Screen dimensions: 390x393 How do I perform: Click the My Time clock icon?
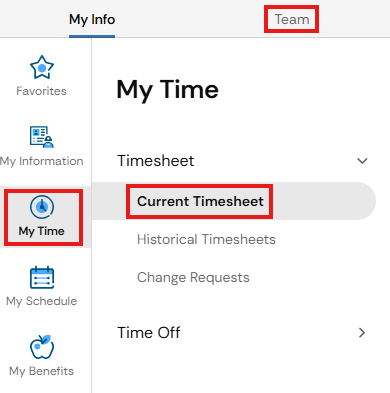pyautogui.click(x=42, y=207)
